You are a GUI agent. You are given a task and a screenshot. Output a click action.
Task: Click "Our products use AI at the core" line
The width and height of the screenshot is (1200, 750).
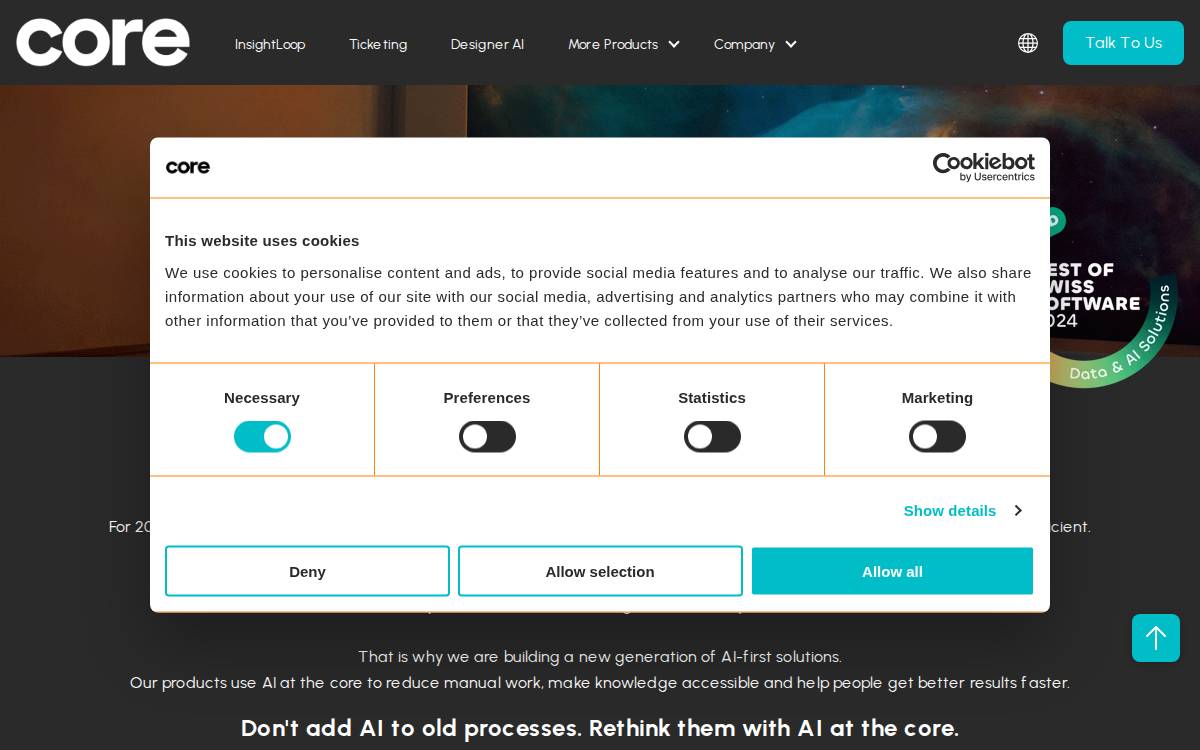(x=600, y=683)
